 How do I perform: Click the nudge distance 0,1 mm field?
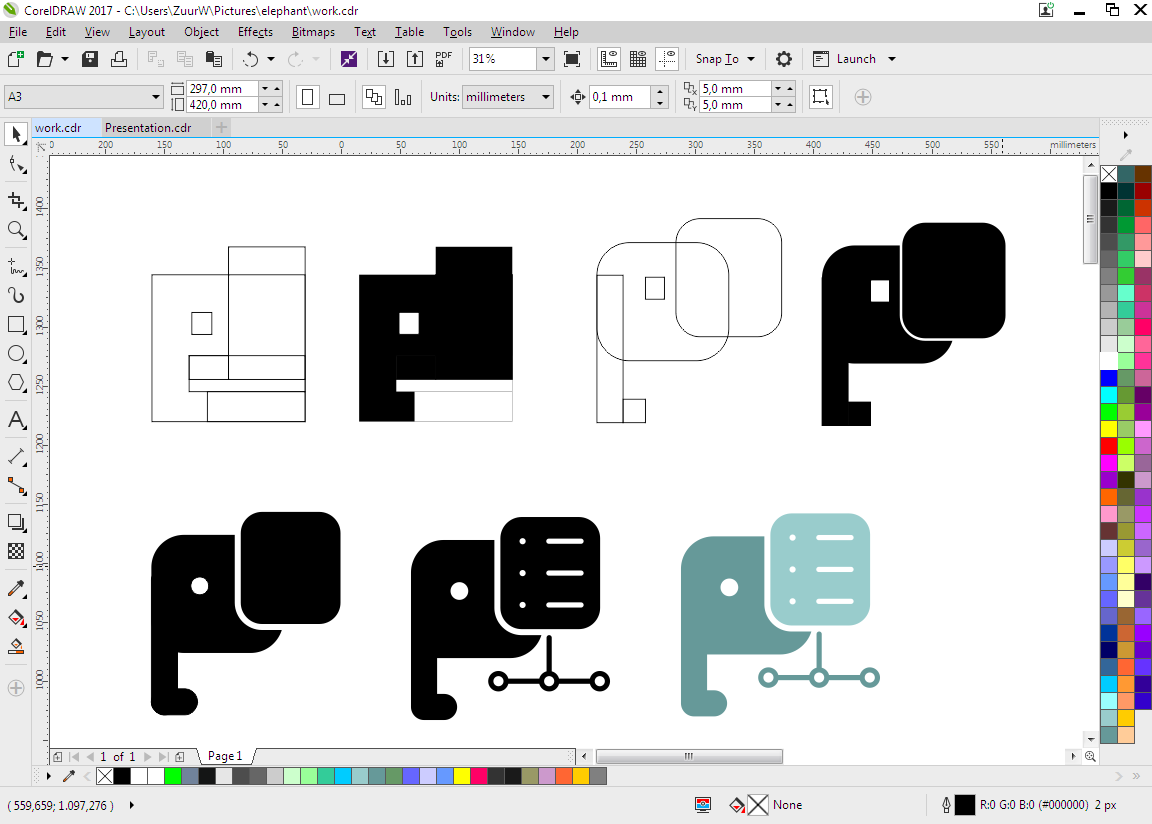point(621,97)
